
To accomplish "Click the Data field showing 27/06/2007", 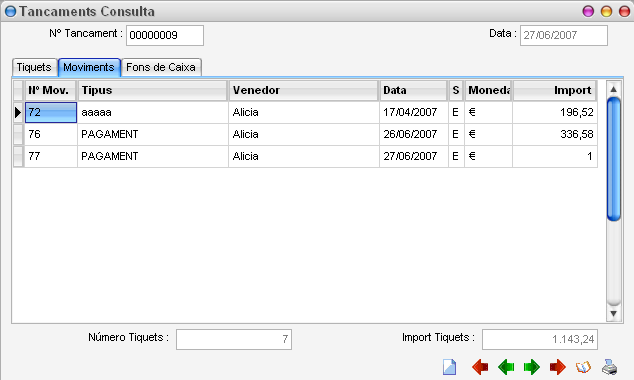I will 564,35.
